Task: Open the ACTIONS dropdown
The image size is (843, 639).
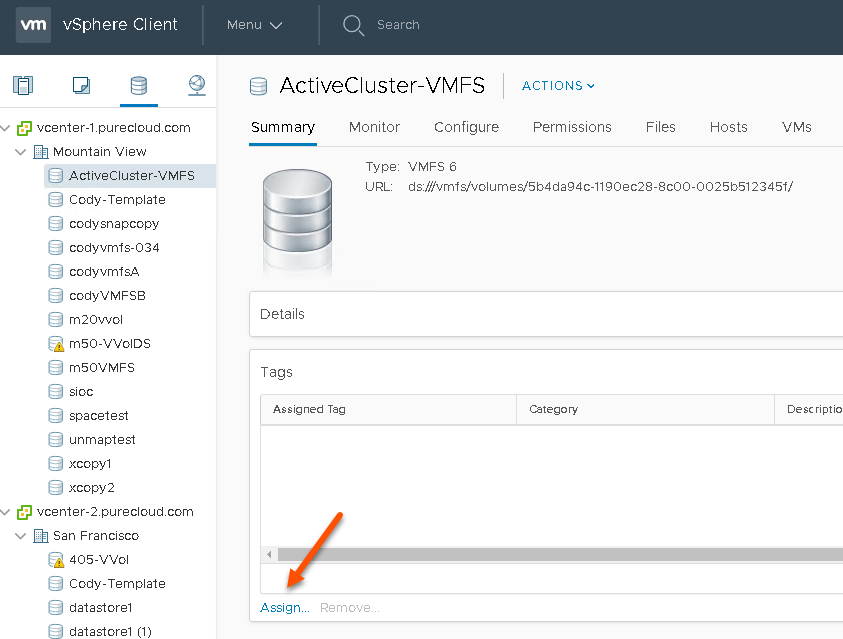Action: 558,86
